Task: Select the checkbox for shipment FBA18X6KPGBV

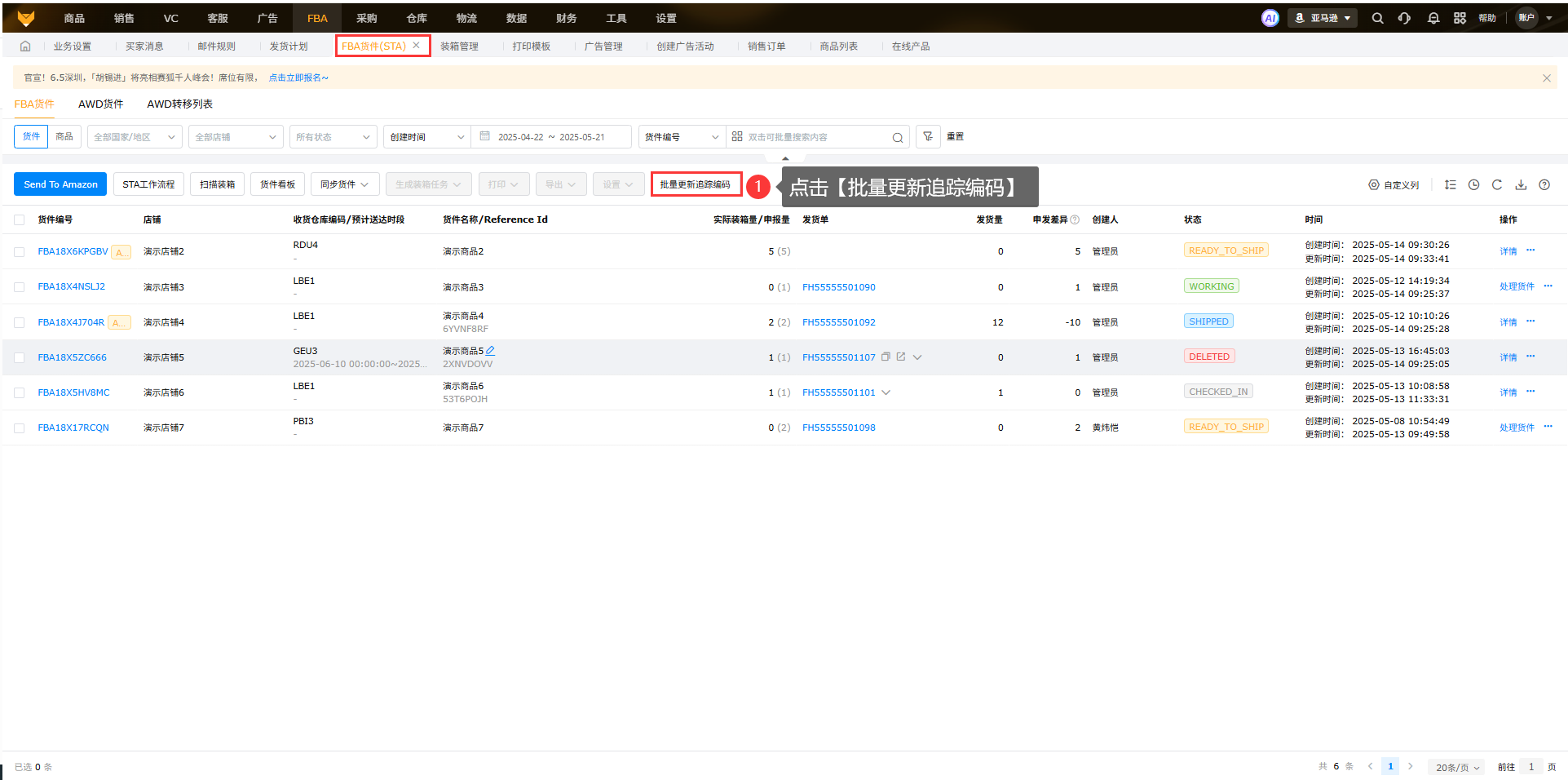Action: (x=20, y=252)
